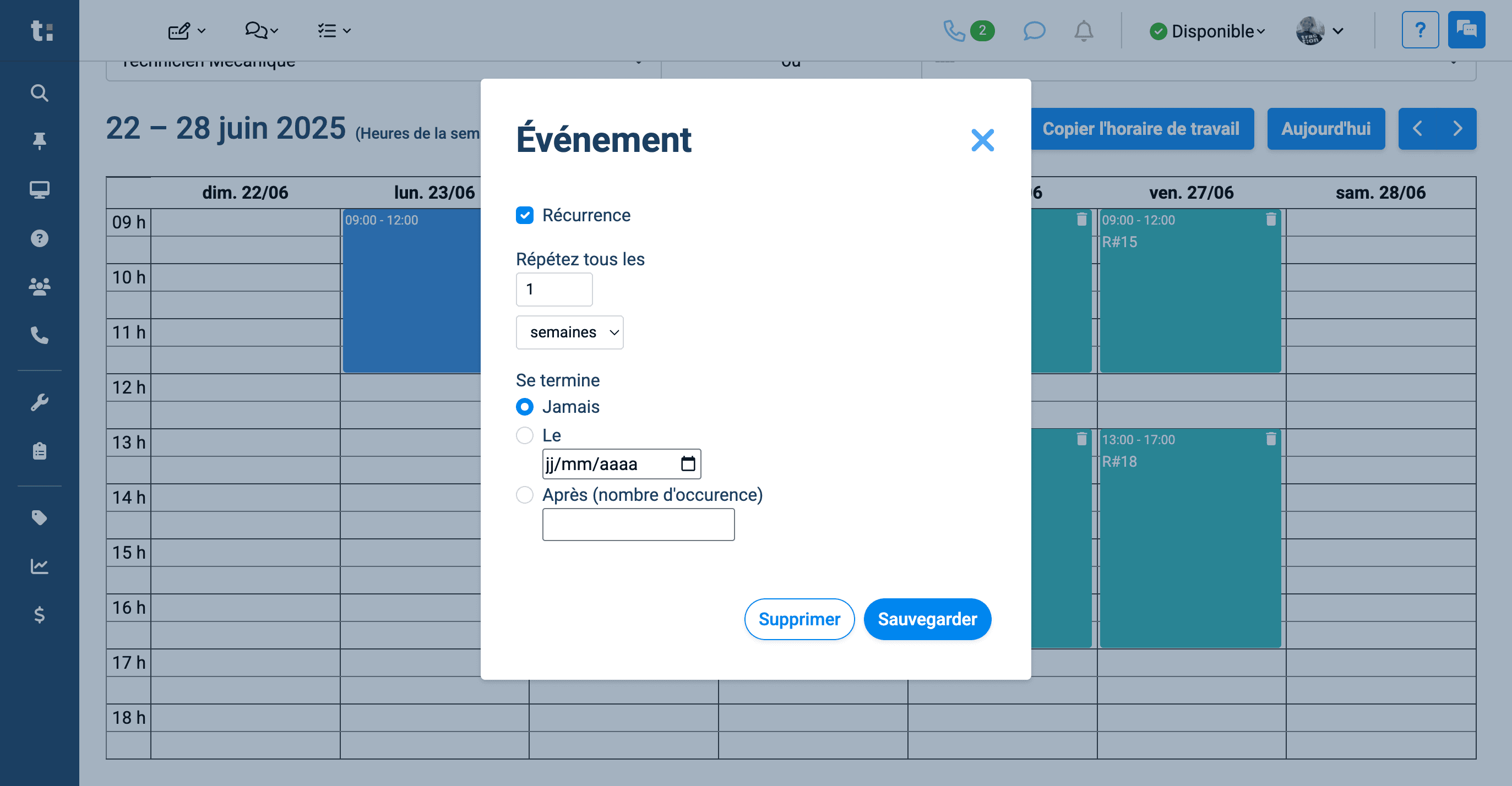Go to previous week arrow
Image resolution: width=1512 pixels, height=786 pixels.
[x=1417, y=128]
